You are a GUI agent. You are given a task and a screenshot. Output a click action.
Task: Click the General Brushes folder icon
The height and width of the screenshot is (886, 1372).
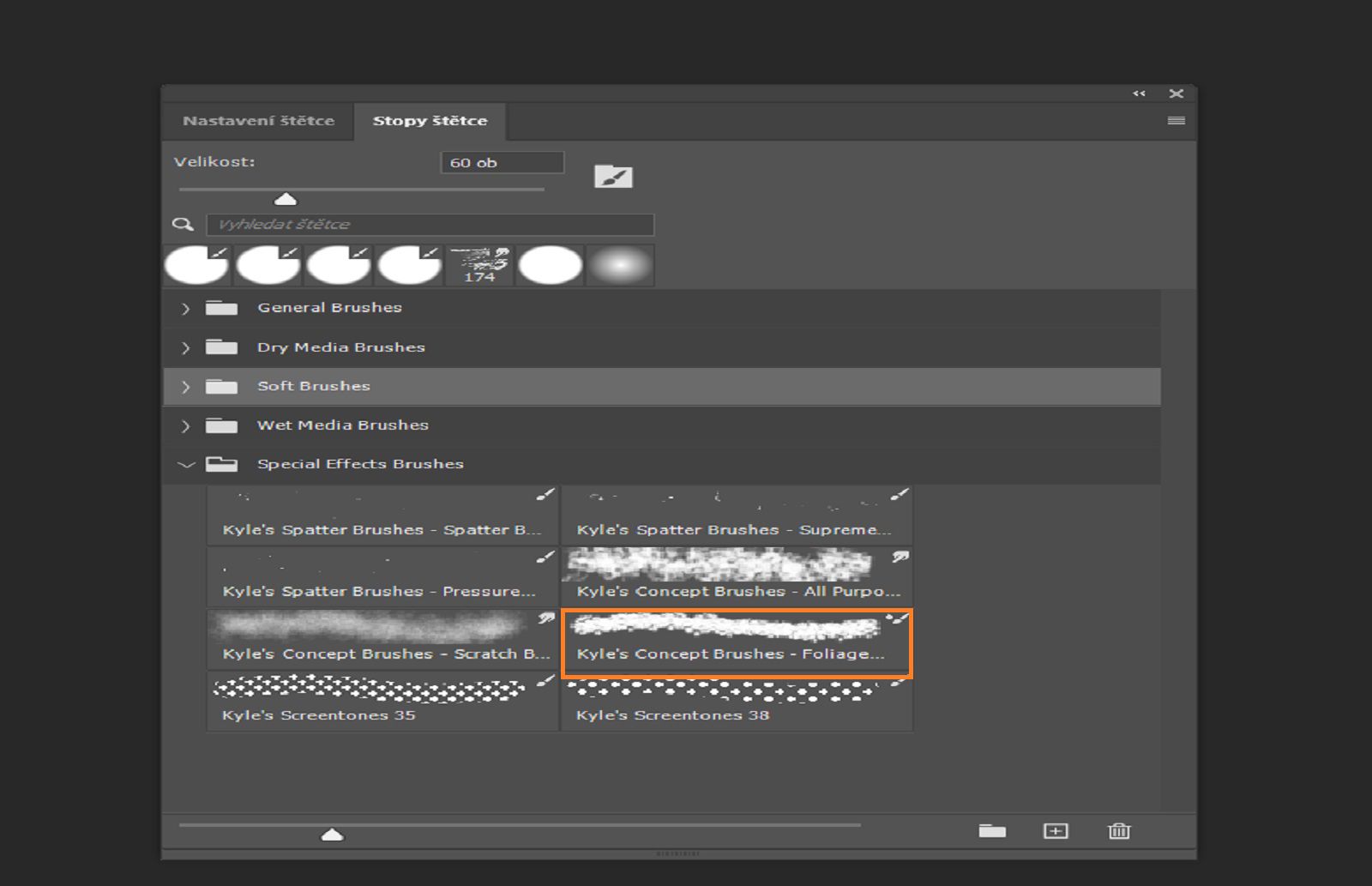click(221, 308)
